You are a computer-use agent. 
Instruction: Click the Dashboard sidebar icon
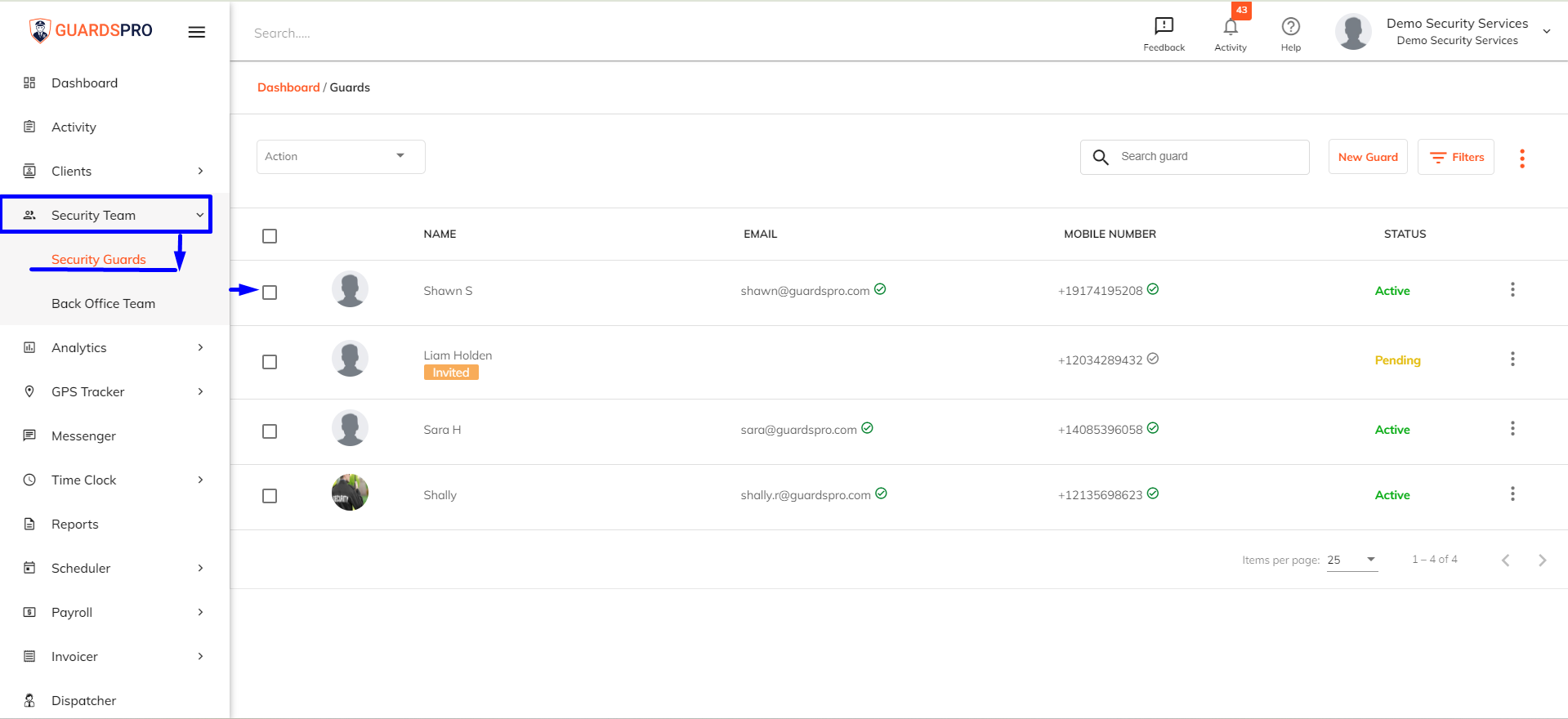click(x=29, y=83)
